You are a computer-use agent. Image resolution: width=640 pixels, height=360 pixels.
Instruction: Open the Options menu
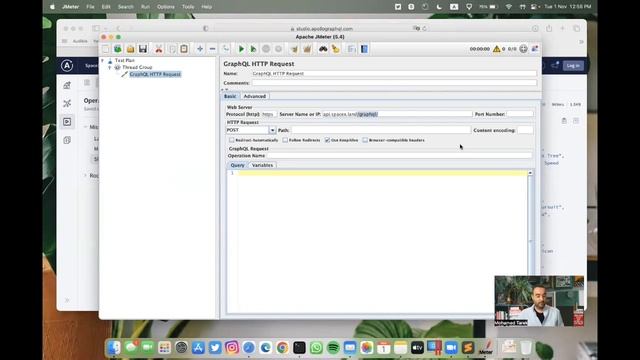[166, 7]
